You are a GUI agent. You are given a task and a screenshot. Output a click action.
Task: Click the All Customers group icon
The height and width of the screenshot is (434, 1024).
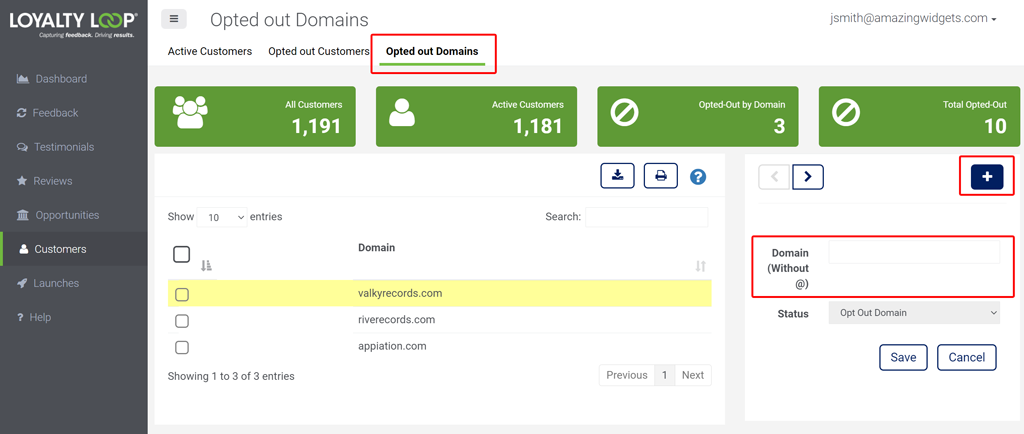(x=190, y=111)
